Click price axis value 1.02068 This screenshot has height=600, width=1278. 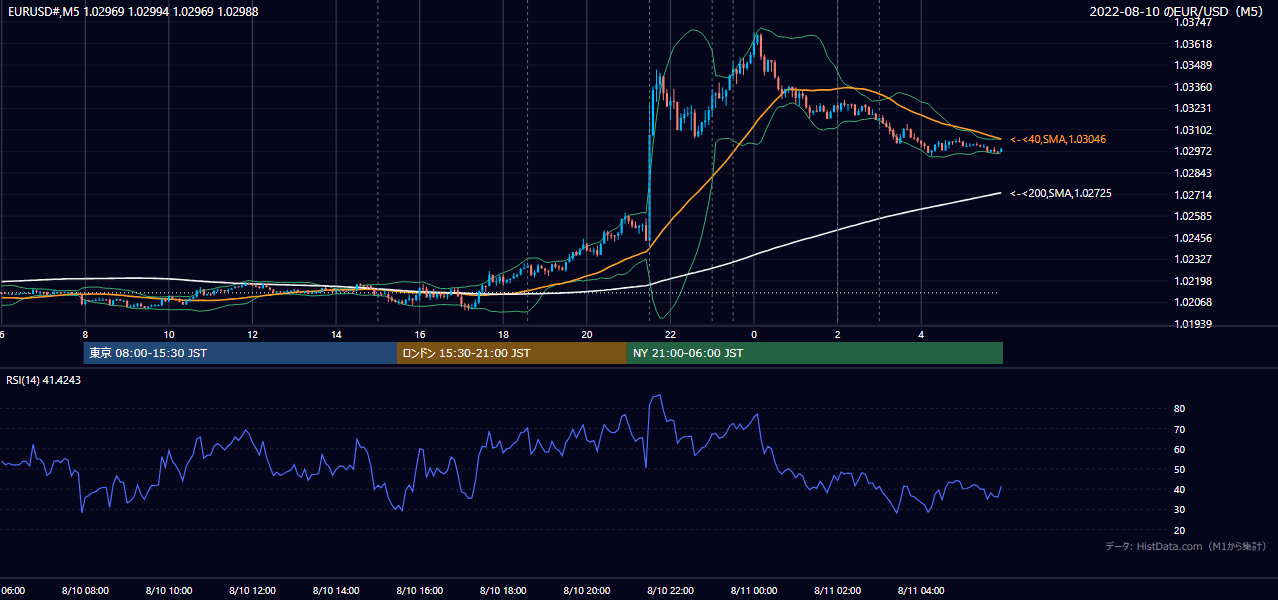(x=1194, y=302)
